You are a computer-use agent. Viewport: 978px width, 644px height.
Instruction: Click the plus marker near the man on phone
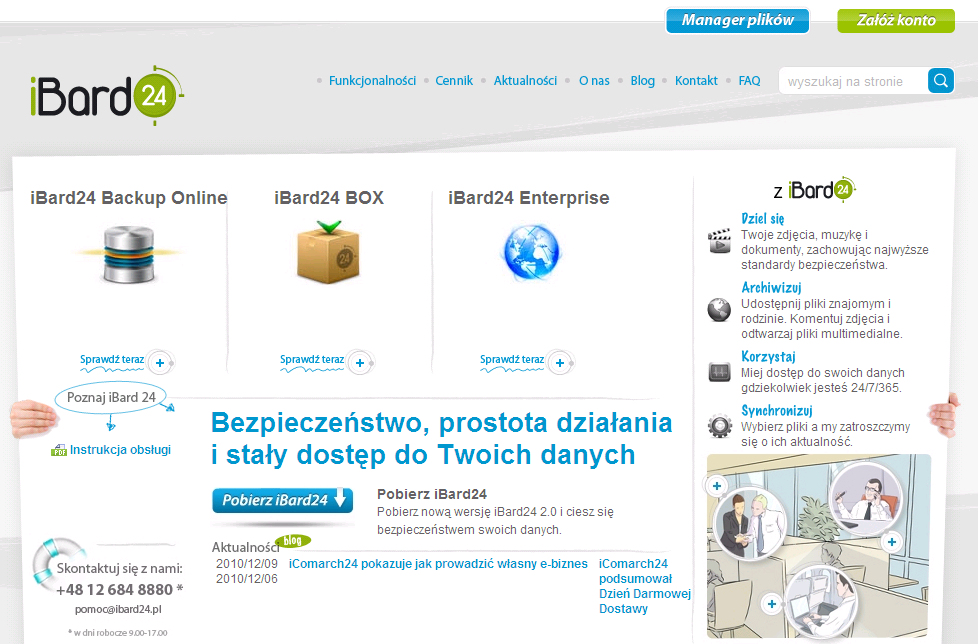892,542
